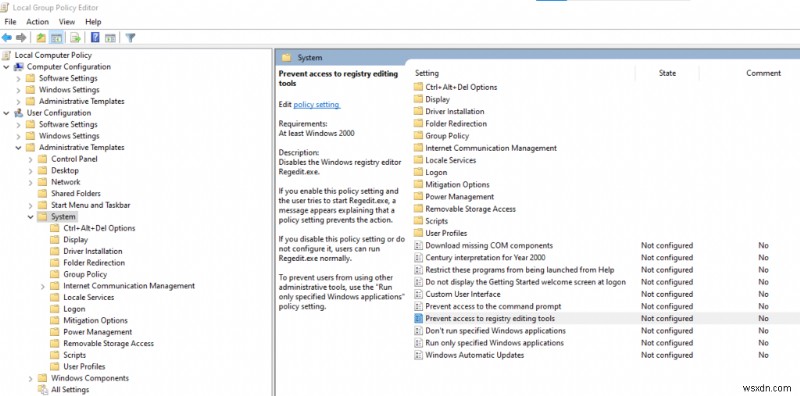Viewport: 800px width, 396px height.
Task: Open the Display folder in the settings list
Action: coord(437,100)
